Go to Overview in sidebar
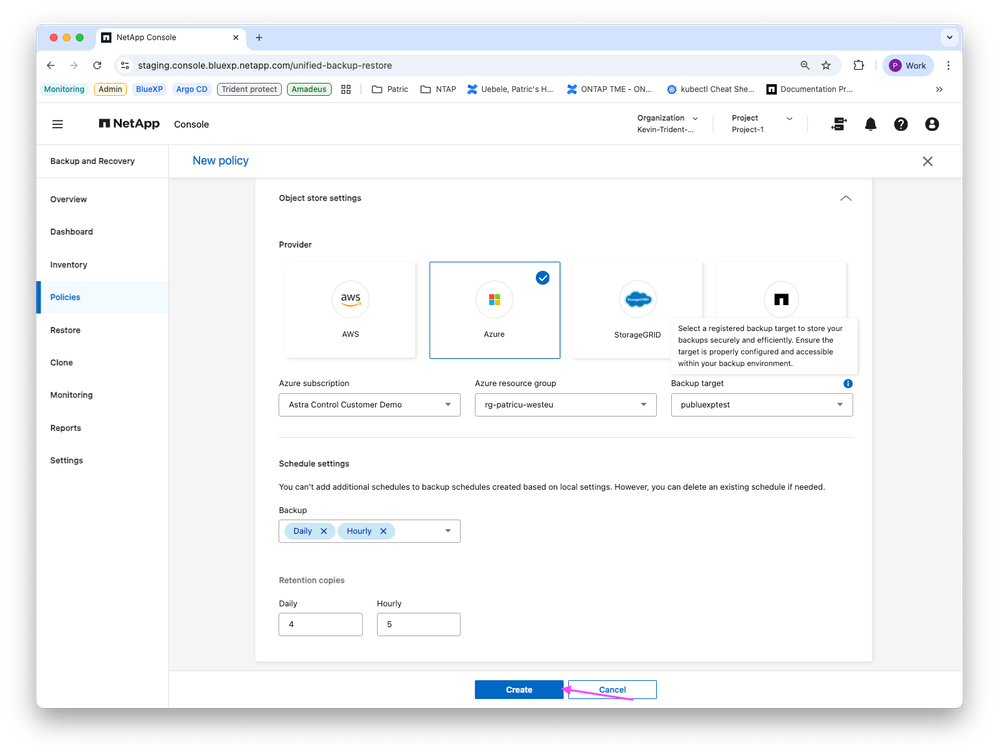Image resolution: width=999 pixels, height=756 pixels. (x=68, y=199)
